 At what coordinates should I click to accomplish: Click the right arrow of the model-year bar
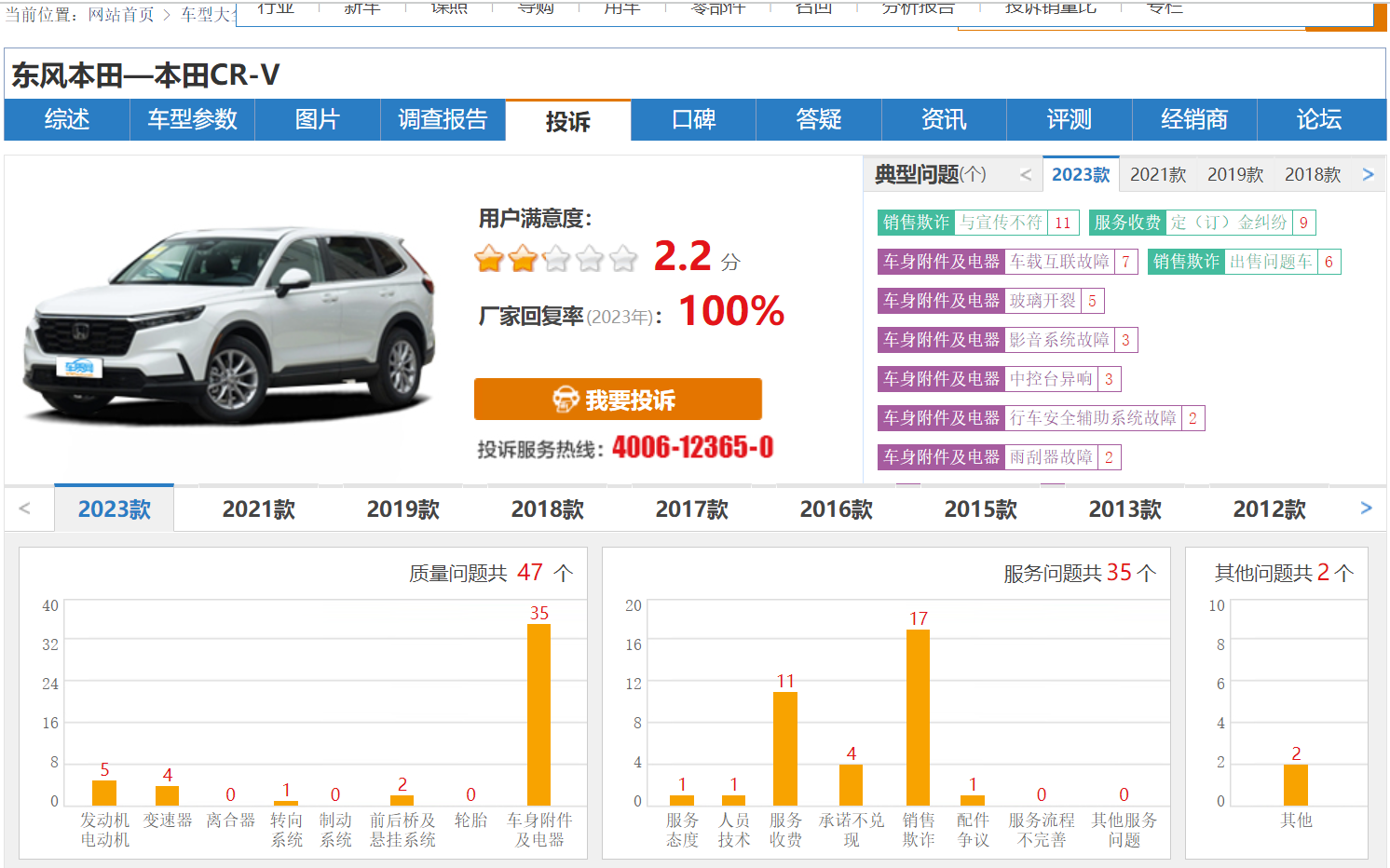[1366, 509]
